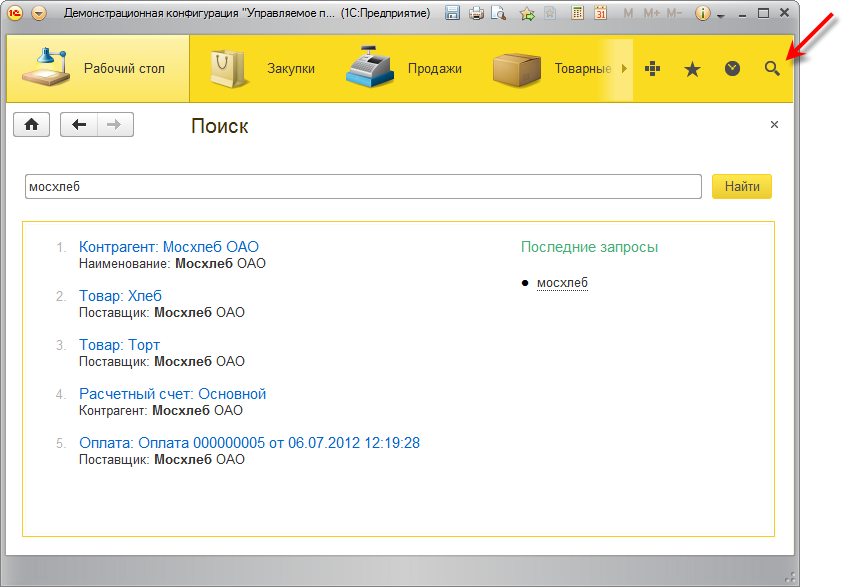Go to the Home page button

[31, 125]
